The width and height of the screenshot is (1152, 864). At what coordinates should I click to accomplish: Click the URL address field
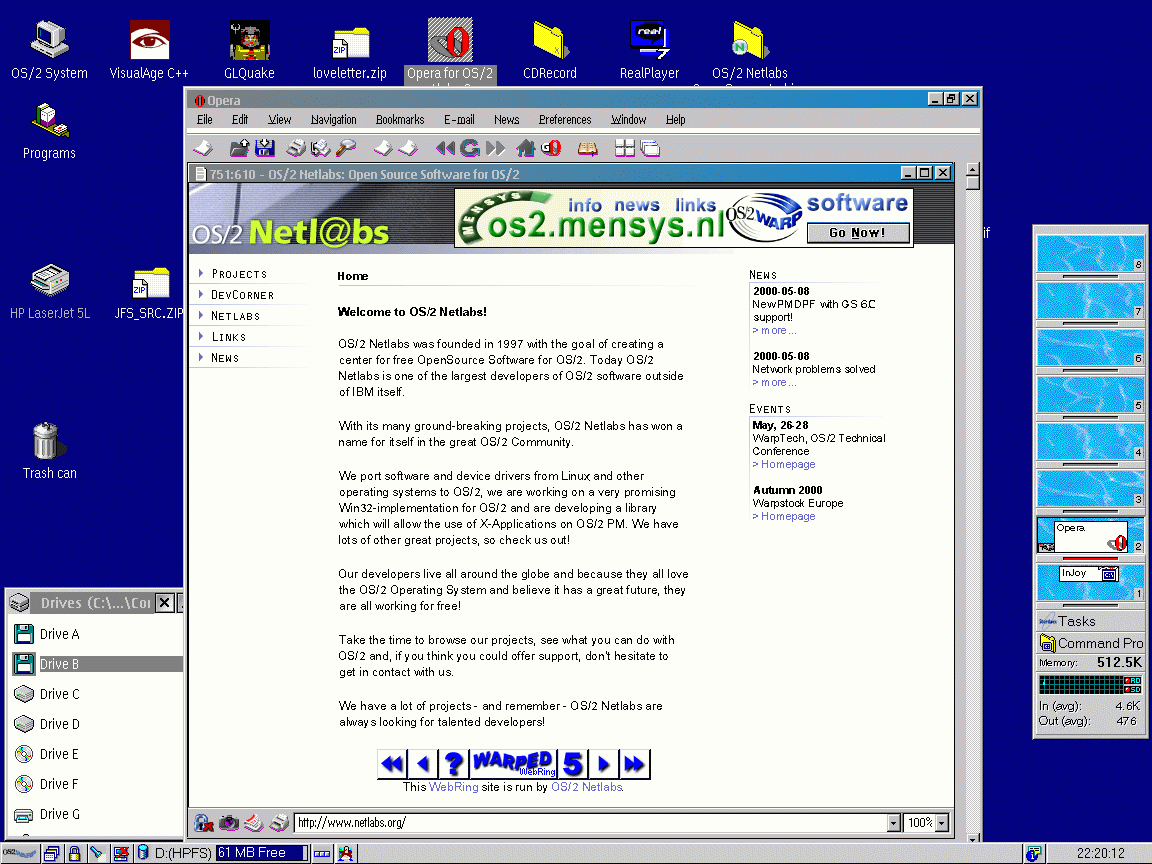point(590,823)
